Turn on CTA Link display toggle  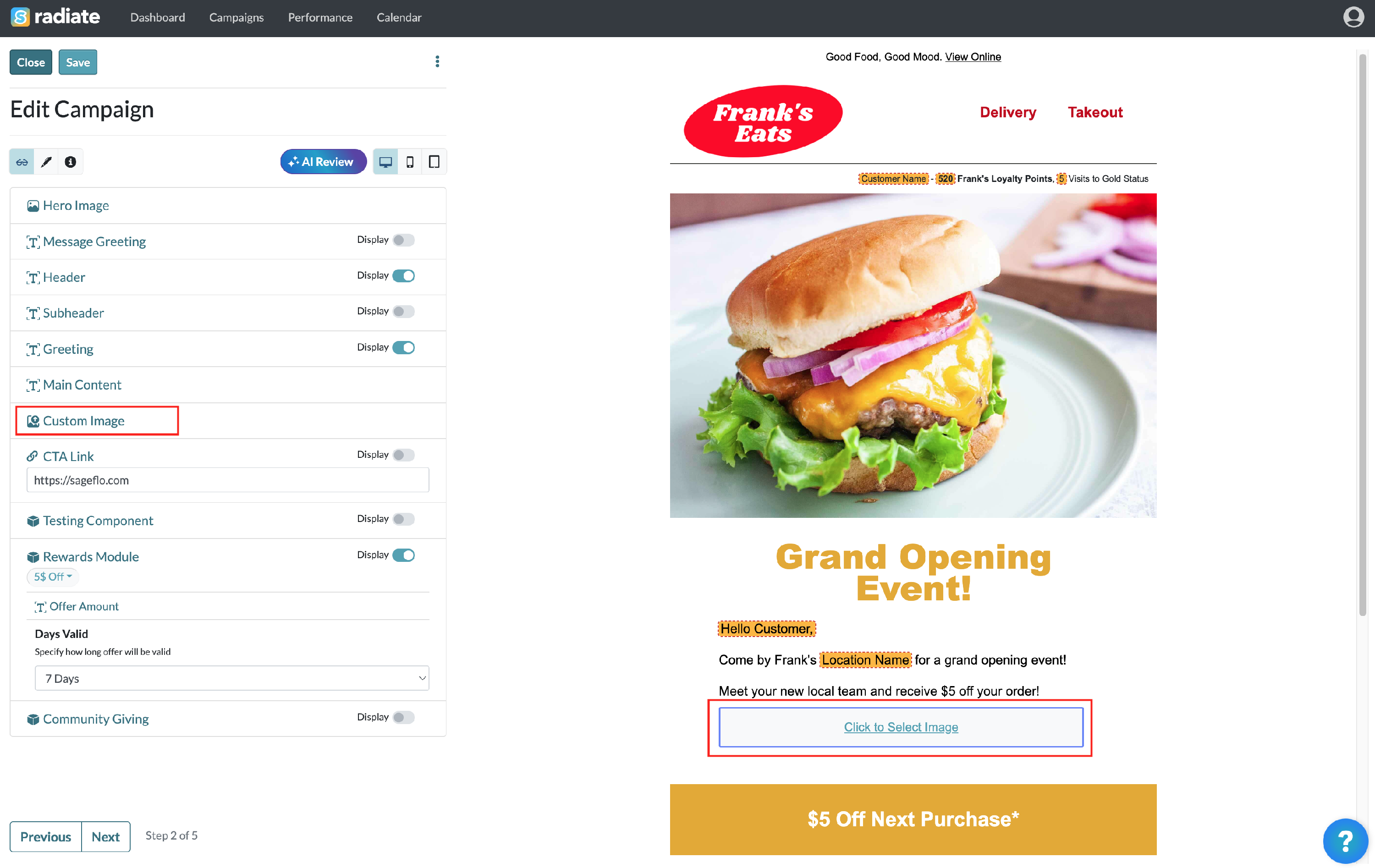[x=403, y=455]
